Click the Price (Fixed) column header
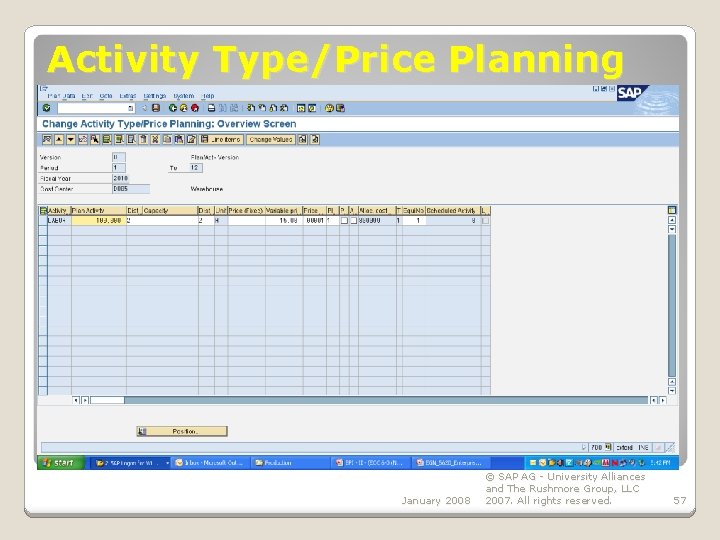 [246, 210]
